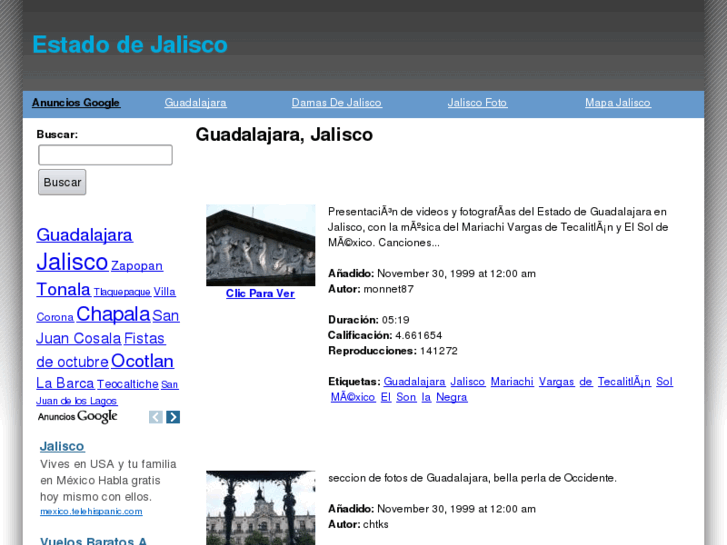Click the Mariachi etiqueta link
The height and width of the screenshot is (545, 727).
pyautogui.click(x=512, y=382)
